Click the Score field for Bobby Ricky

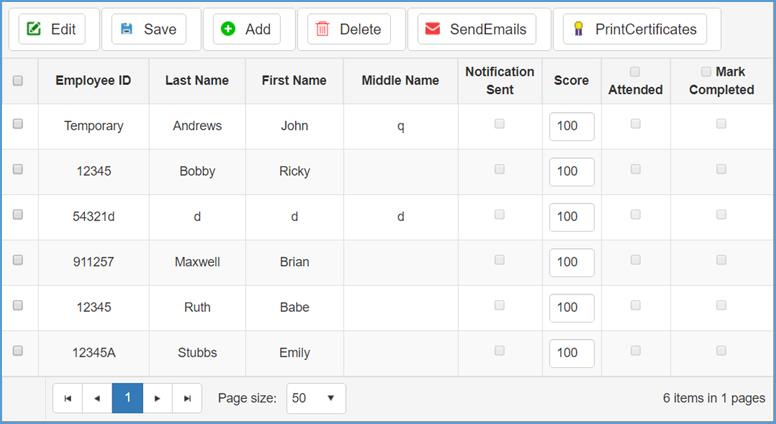click(x=571, y=171)
